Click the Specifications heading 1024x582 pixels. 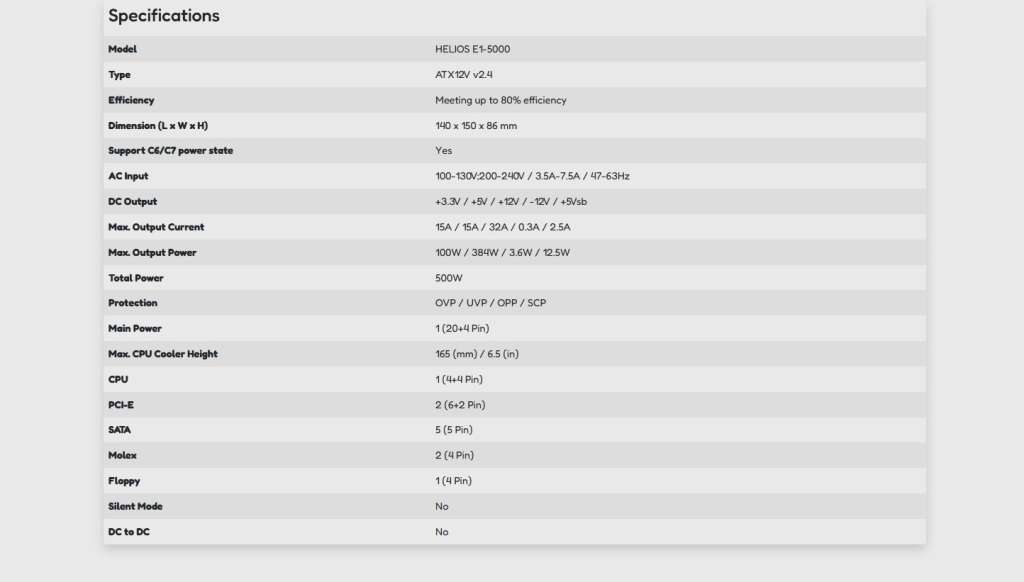point(164,16)
